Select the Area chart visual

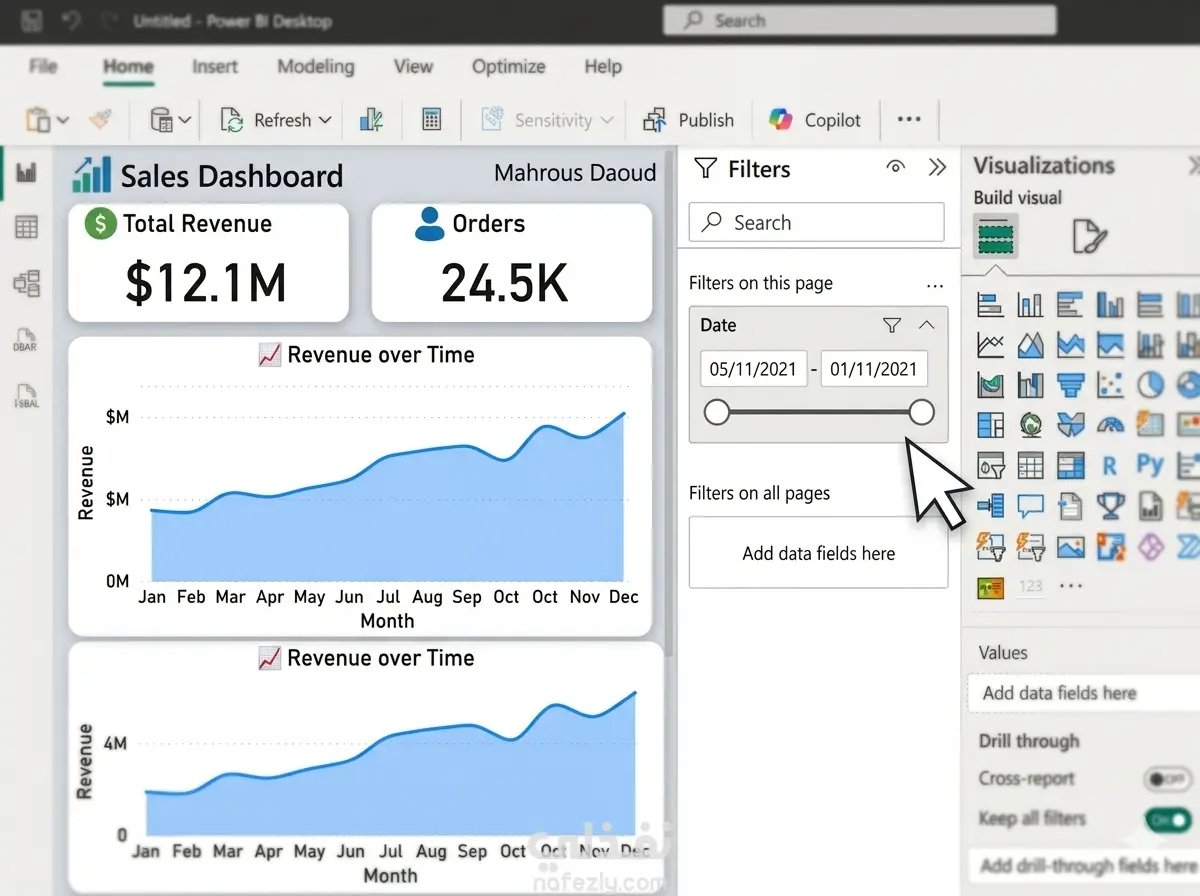click(1031, 345)
